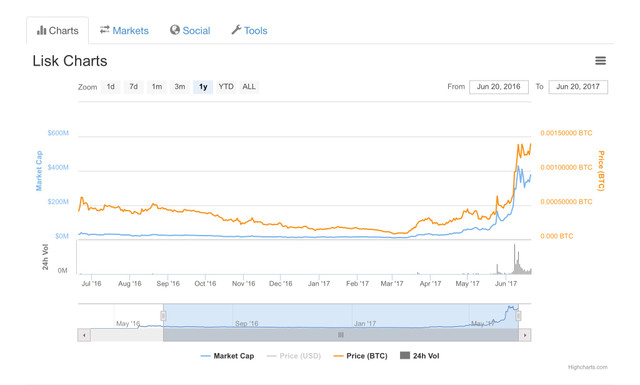Set zoom to 3m
This screenshot has width=640, height=385.
[x=180, y=87]
